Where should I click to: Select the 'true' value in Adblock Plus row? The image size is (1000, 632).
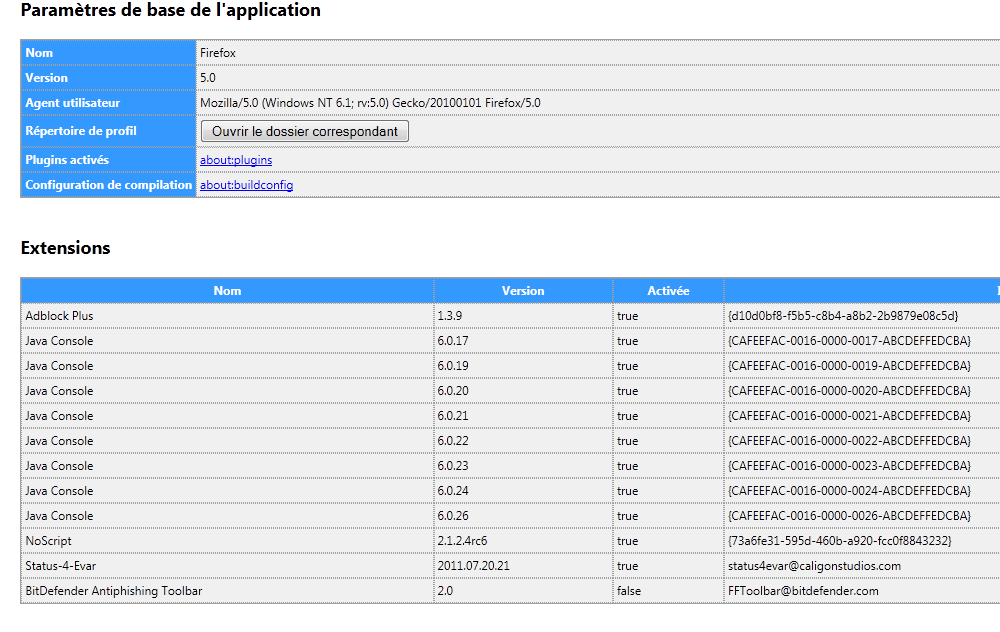628,316
